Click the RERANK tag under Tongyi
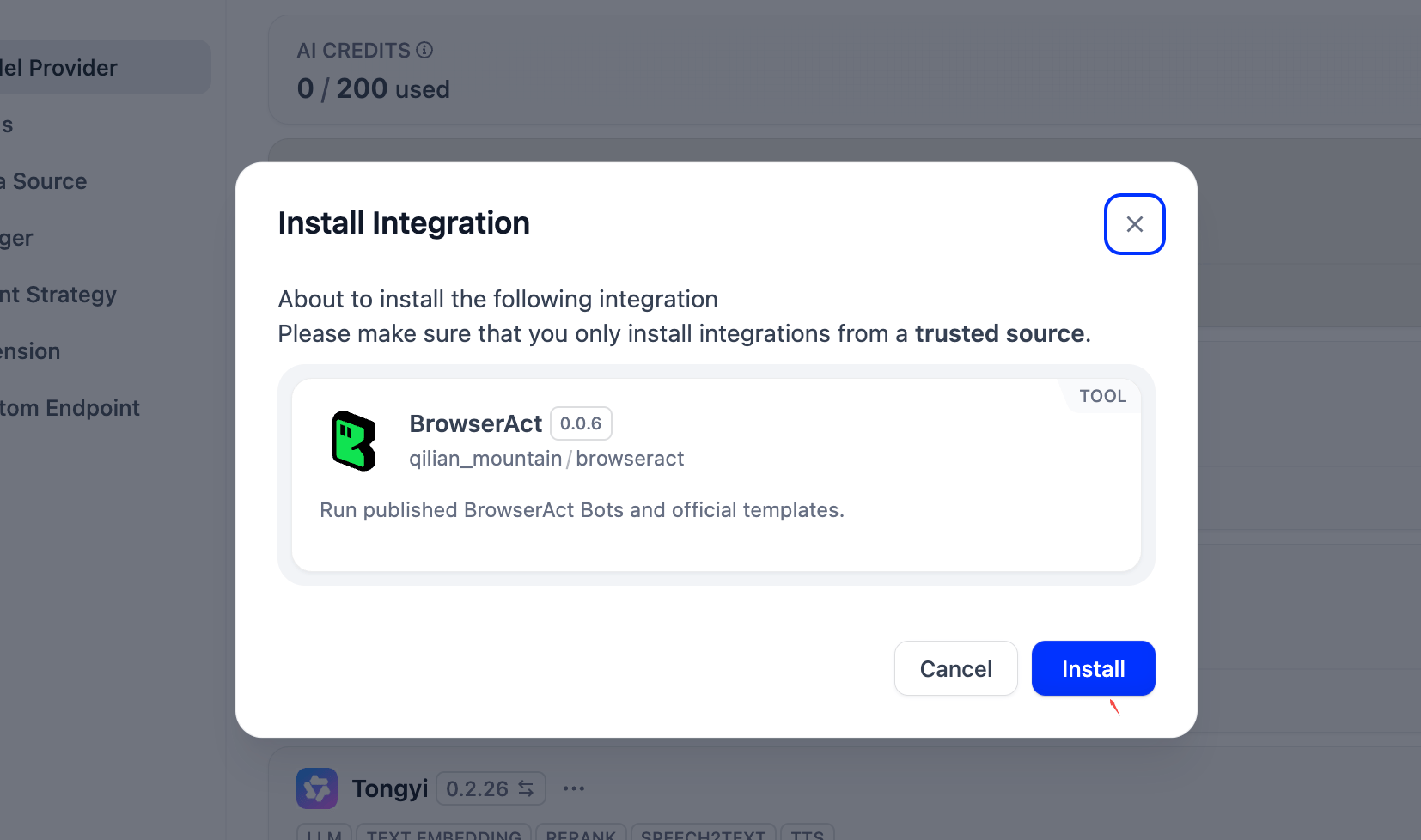 pyautogui.click(x=581, y=834)
